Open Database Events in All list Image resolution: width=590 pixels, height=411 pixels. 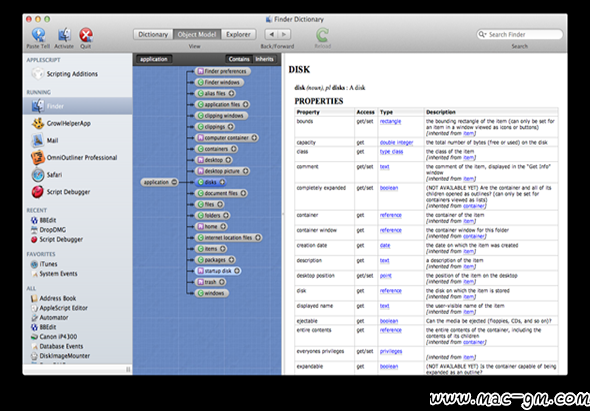[57, 346]
